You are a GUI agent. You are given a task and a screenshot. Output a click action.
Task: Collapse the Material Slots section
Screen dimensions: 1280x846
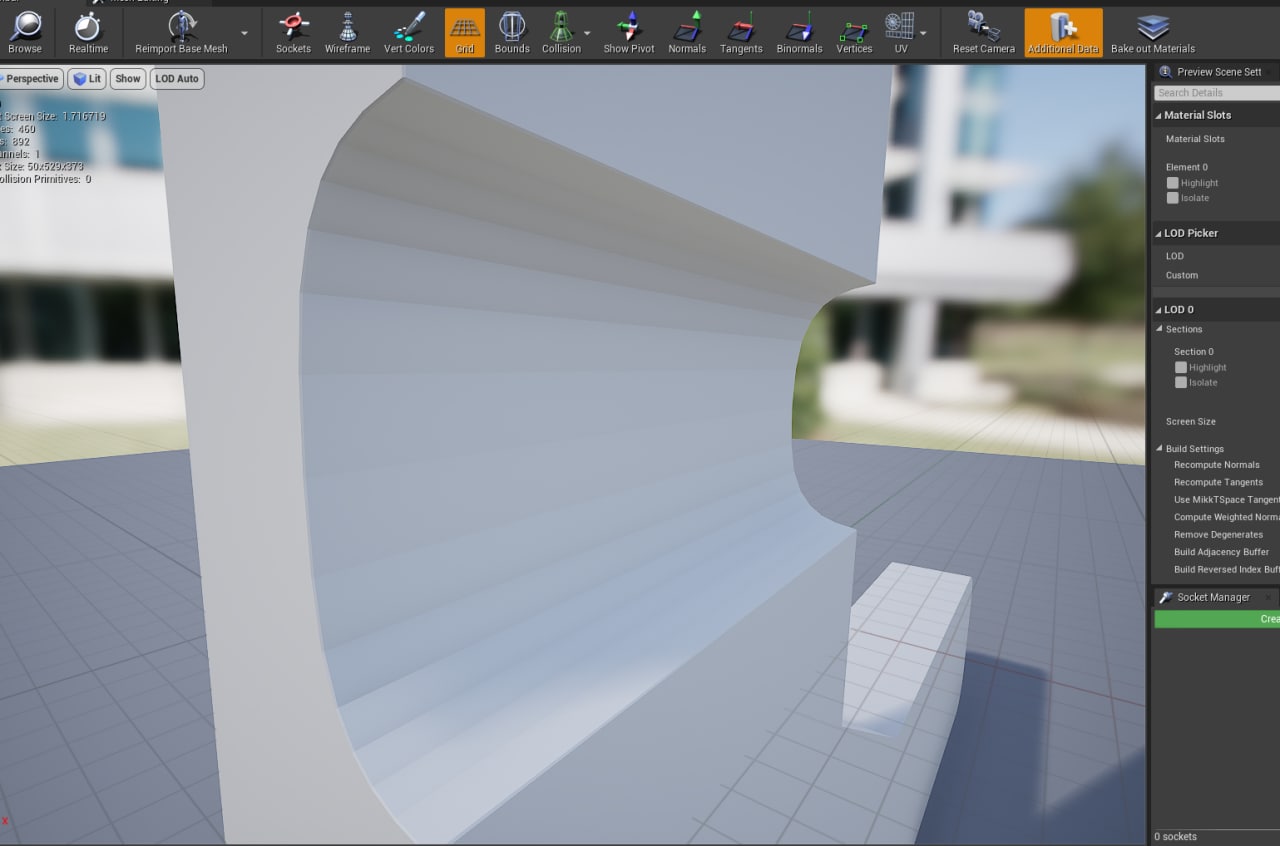point(1159,115)
